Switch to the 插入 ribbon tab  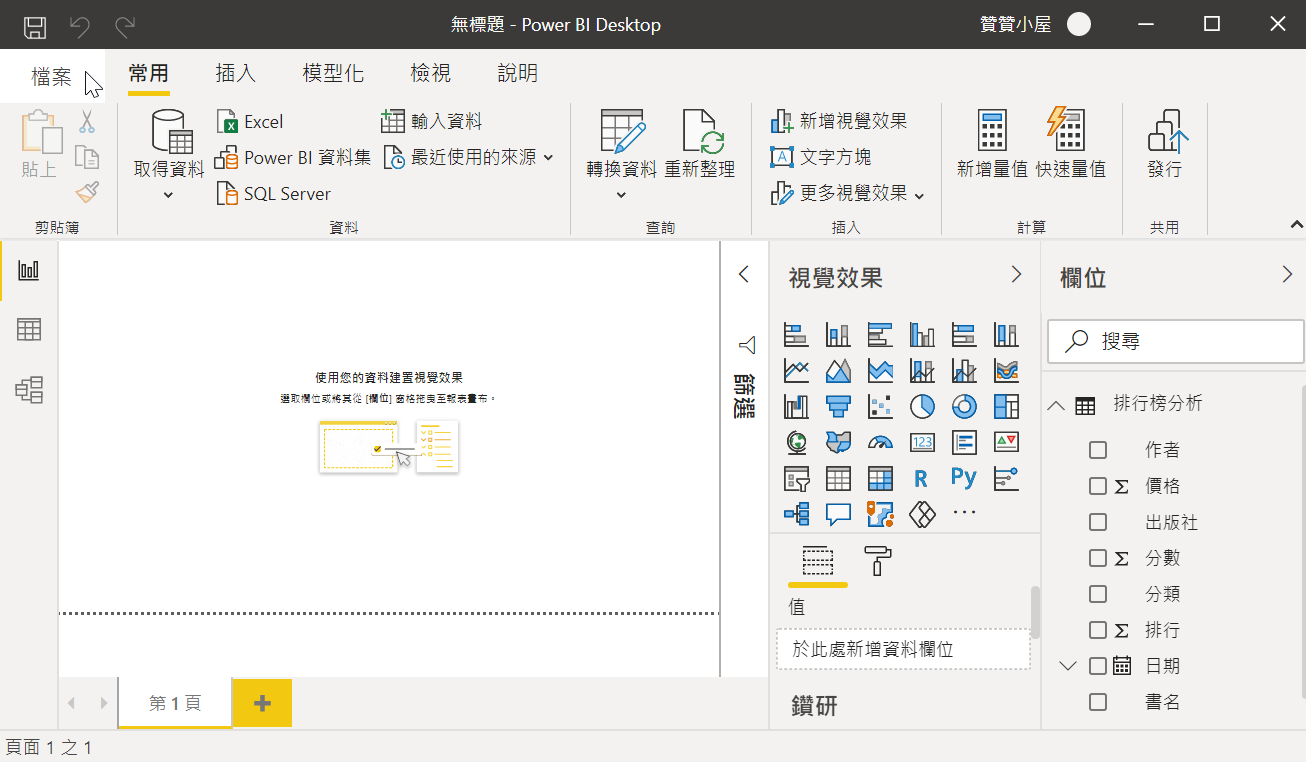236,73
